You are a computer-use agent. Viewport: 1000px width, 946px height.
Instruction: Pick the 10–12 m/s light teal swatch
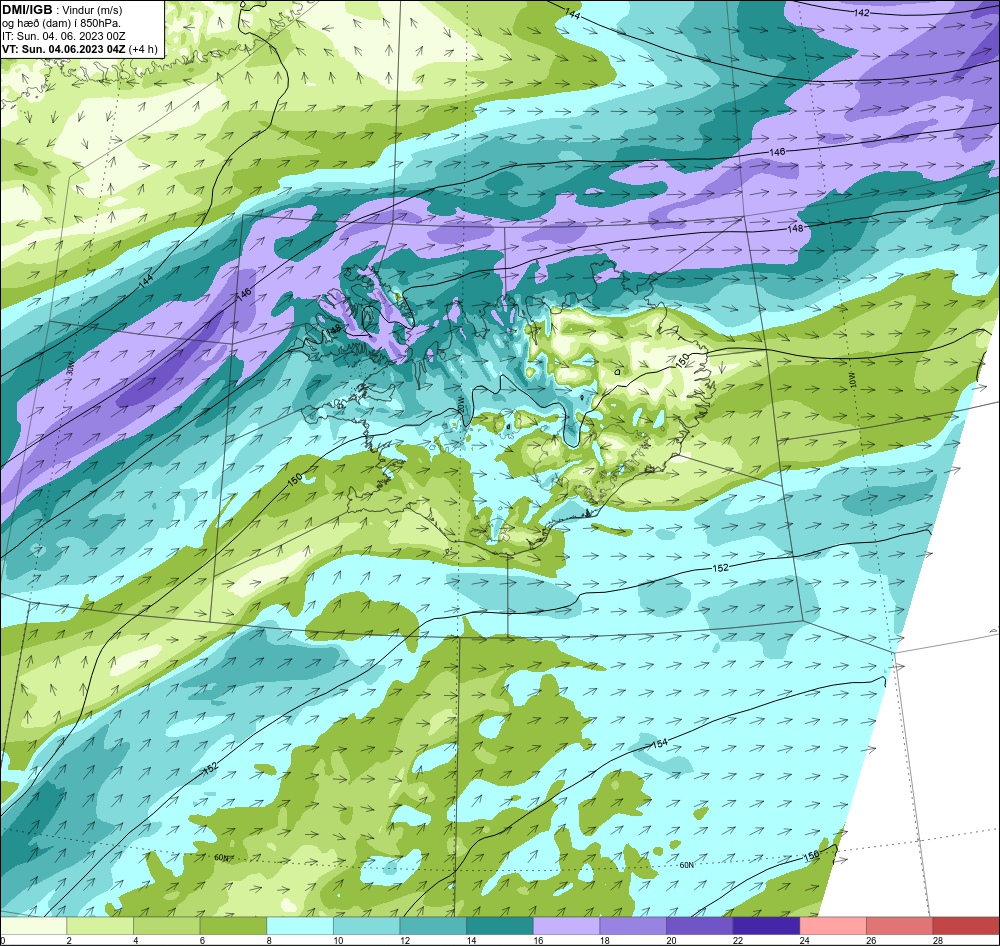tap(367, 926)
